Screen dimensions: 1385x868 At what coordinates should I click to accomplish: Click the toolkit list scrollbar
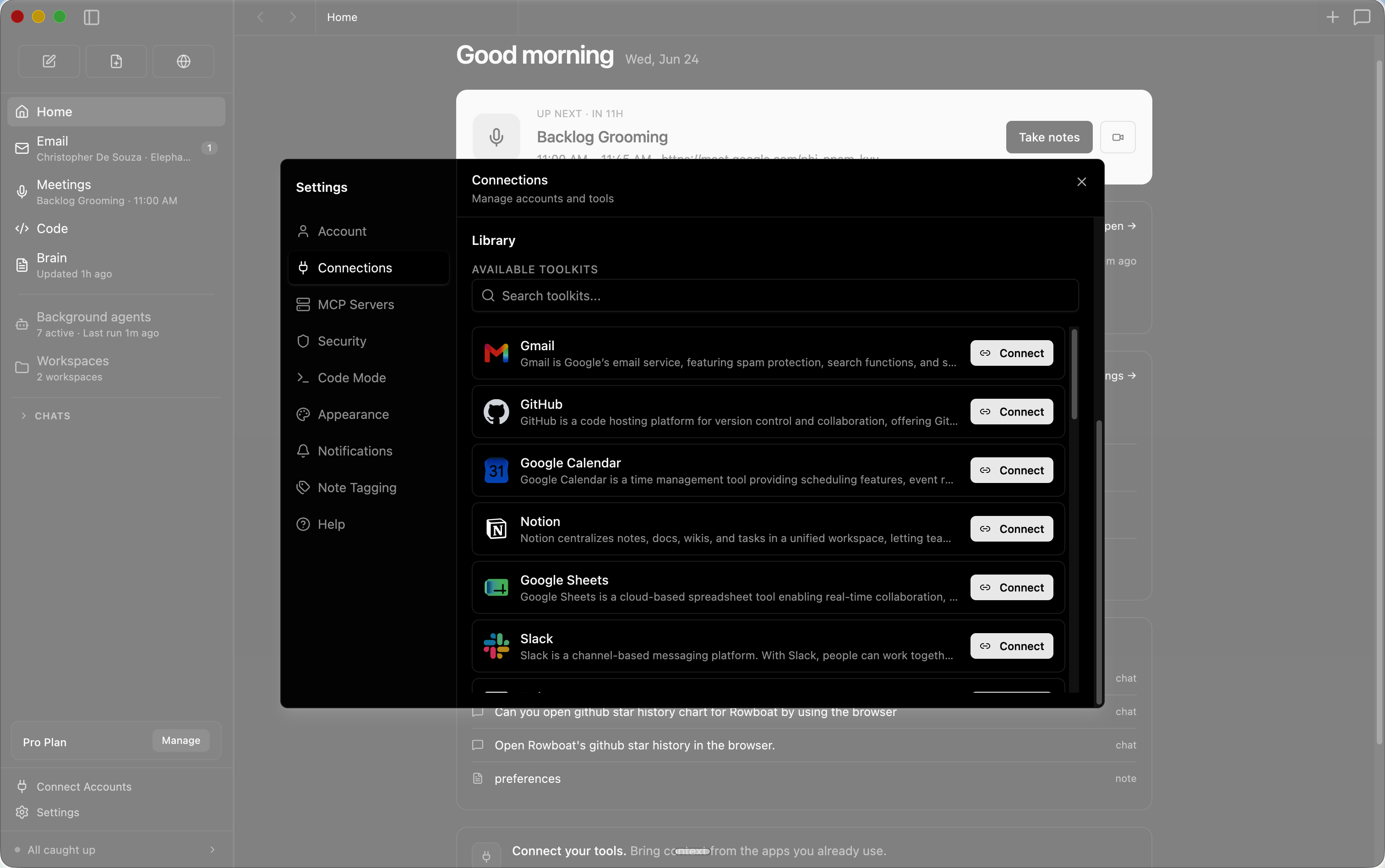tap(1074, 374)
